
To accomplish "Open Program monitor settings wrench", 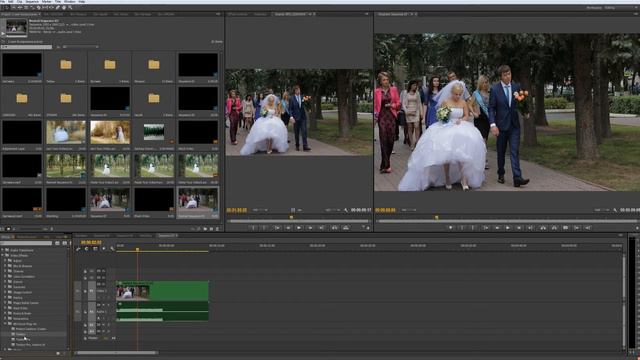I will pyautogui.click(x=615, y=210).
